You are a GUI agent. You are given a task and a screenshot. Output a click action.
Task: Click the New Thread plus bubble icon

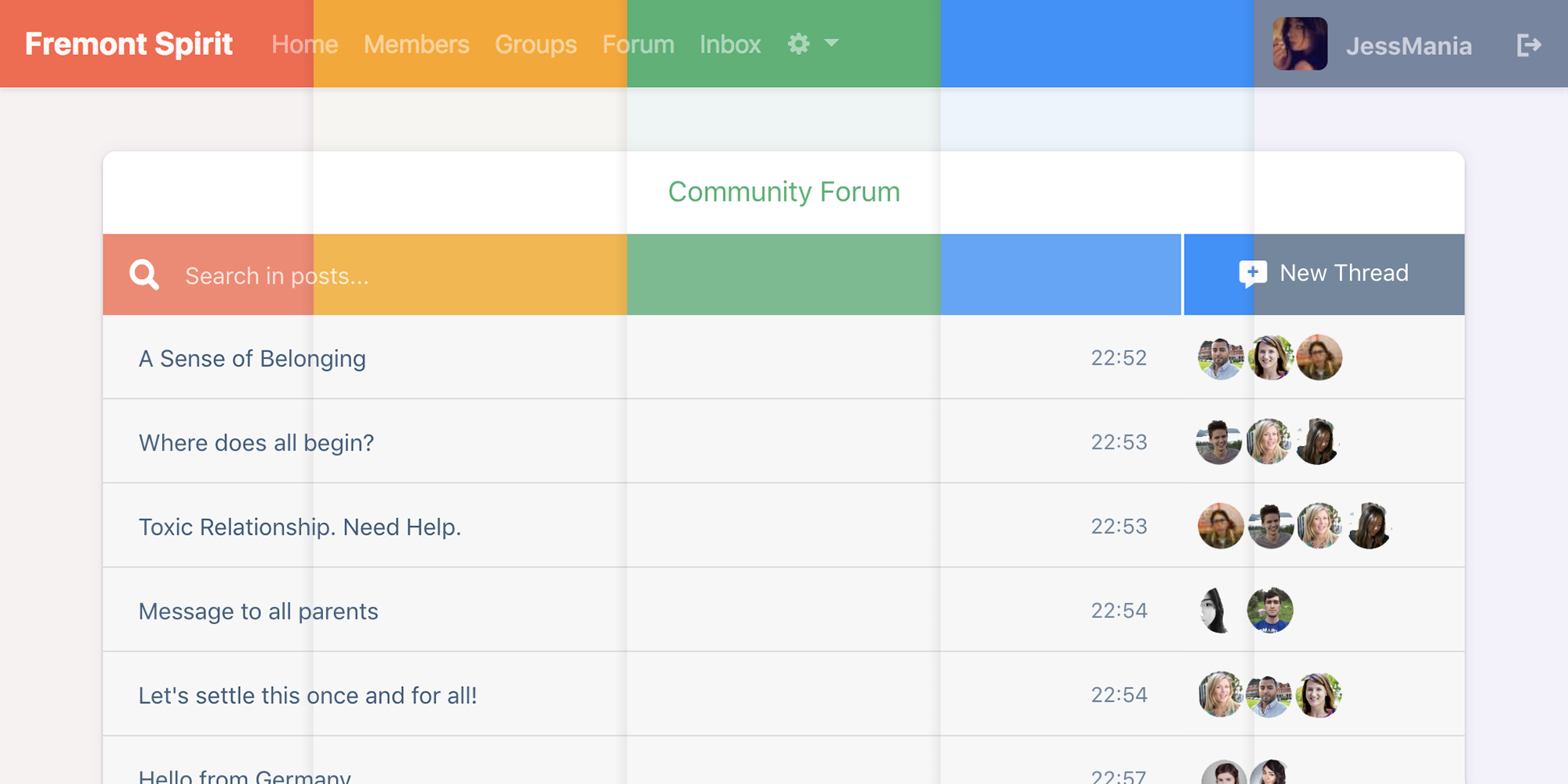click(1253, 274)
